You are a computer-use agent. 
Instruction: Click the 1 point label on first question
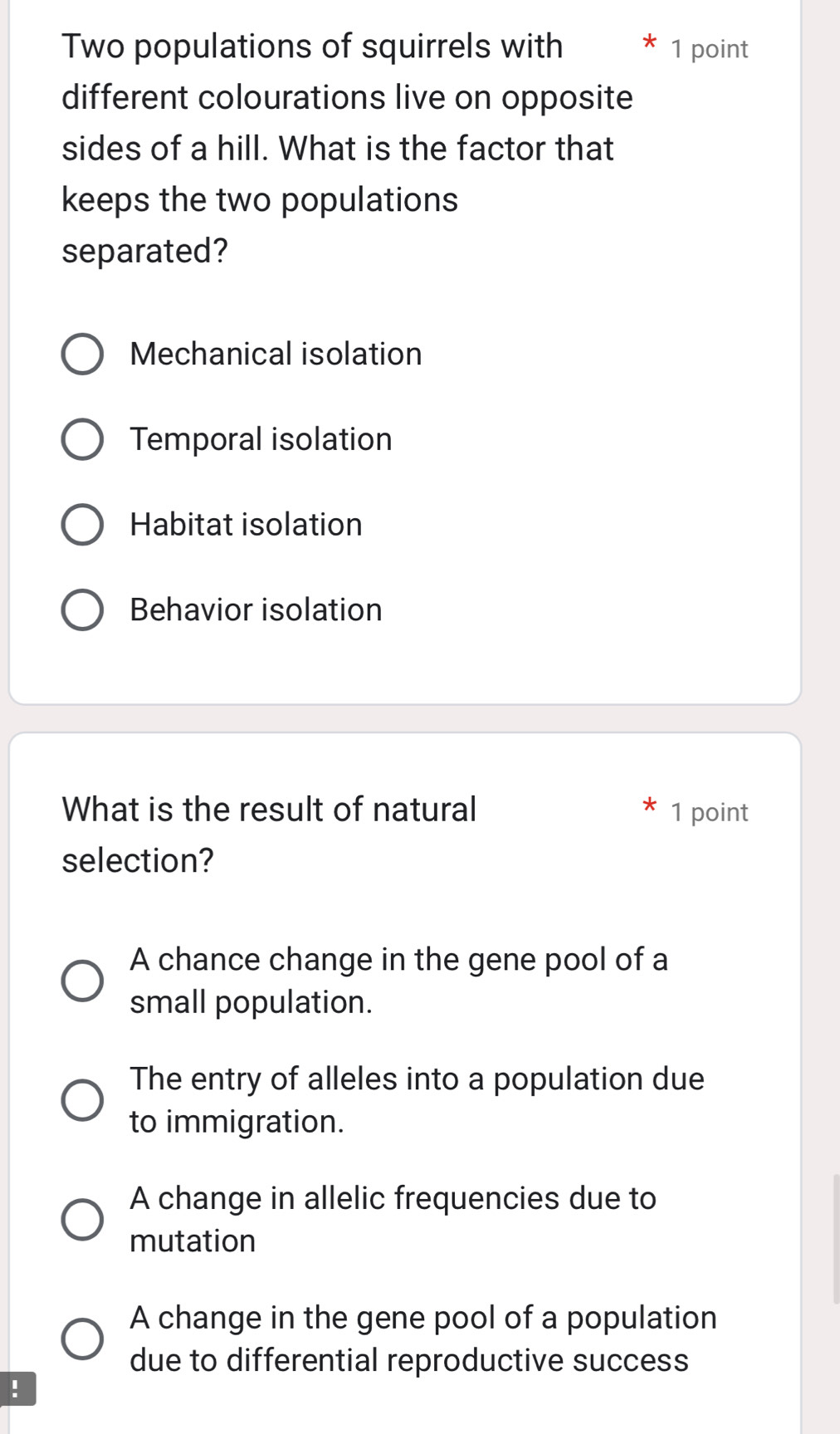point(711,48)
